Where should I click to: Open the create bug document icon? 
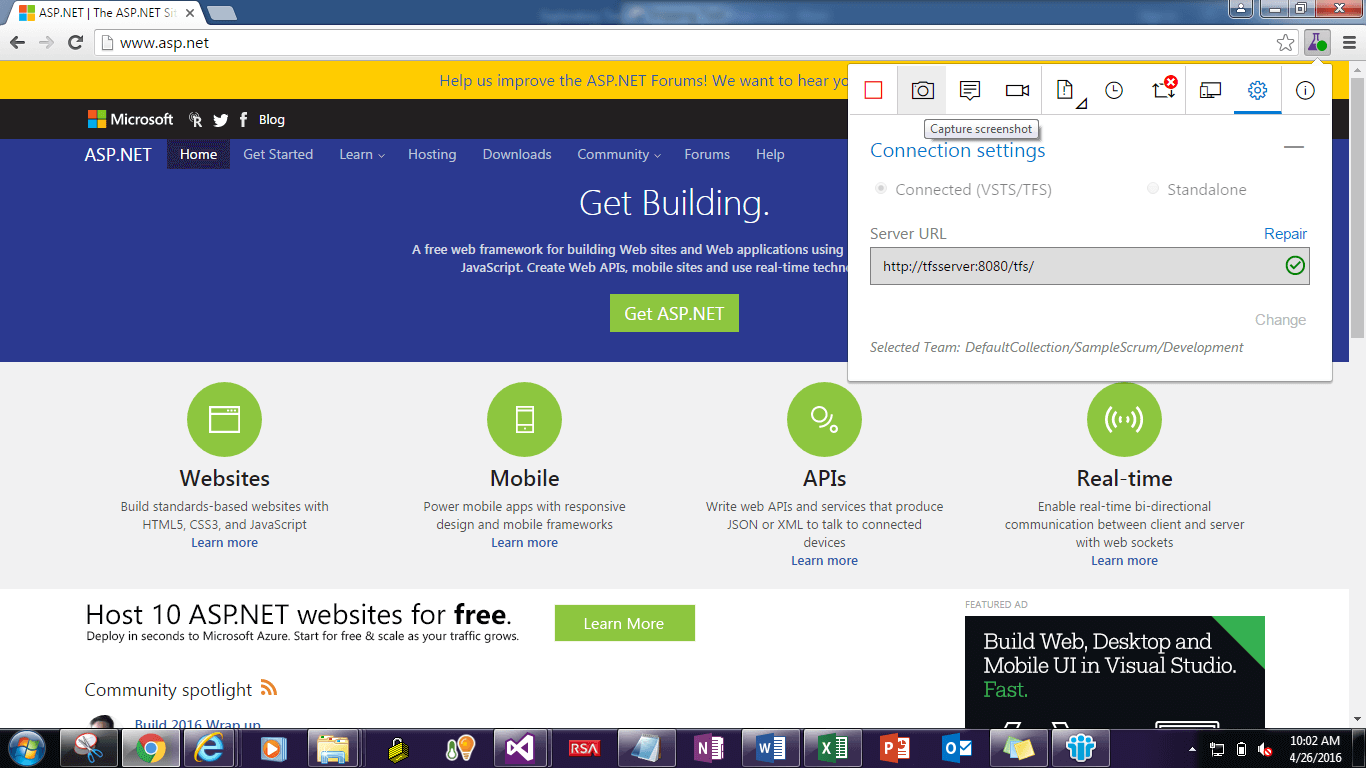(1066, 91)
